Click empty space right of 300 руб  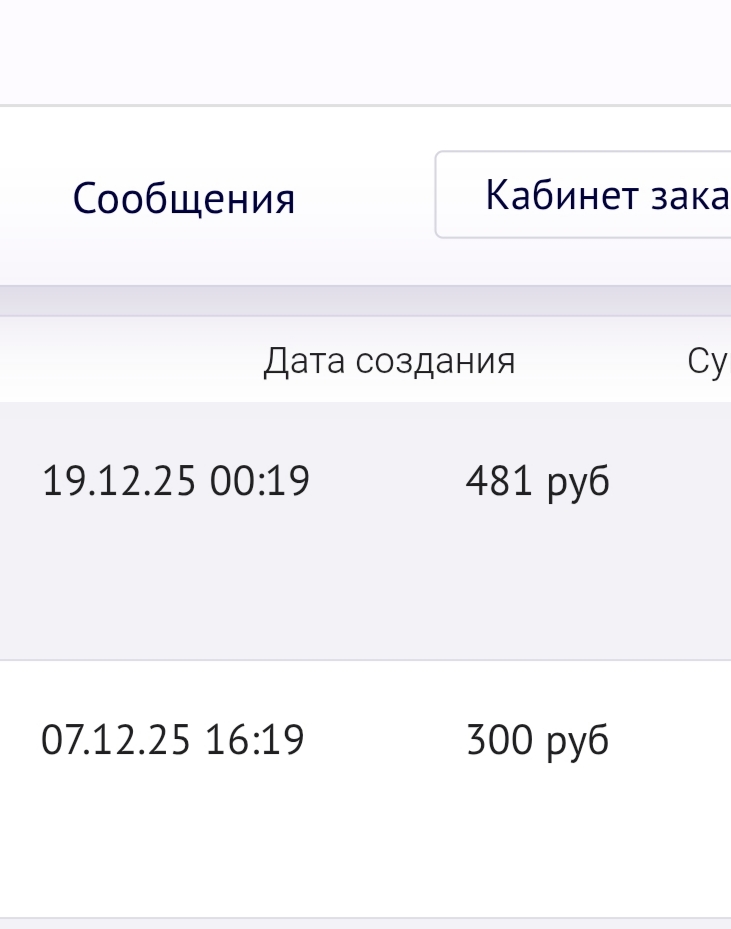click(670, 741)
